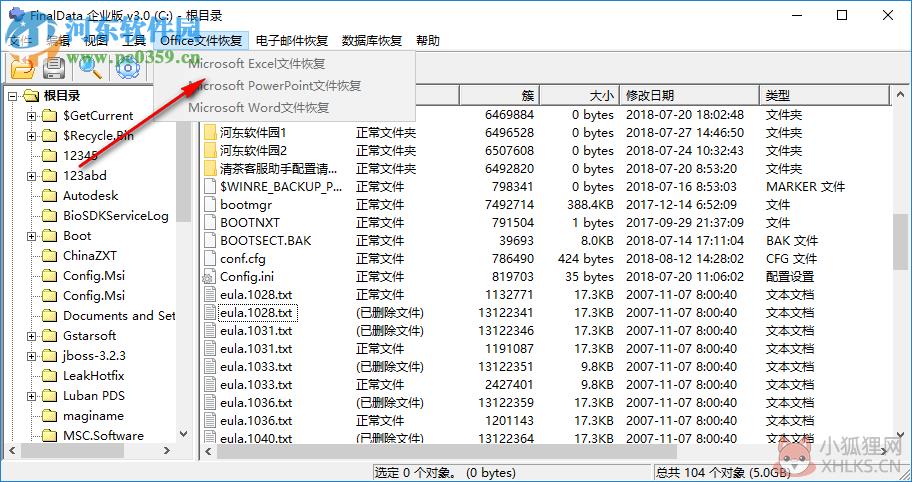This screenshot has height=482, width=912.
Task: Click status bar text 总共 104 个对象 (5.0GB)
Action: pos(724,473)
